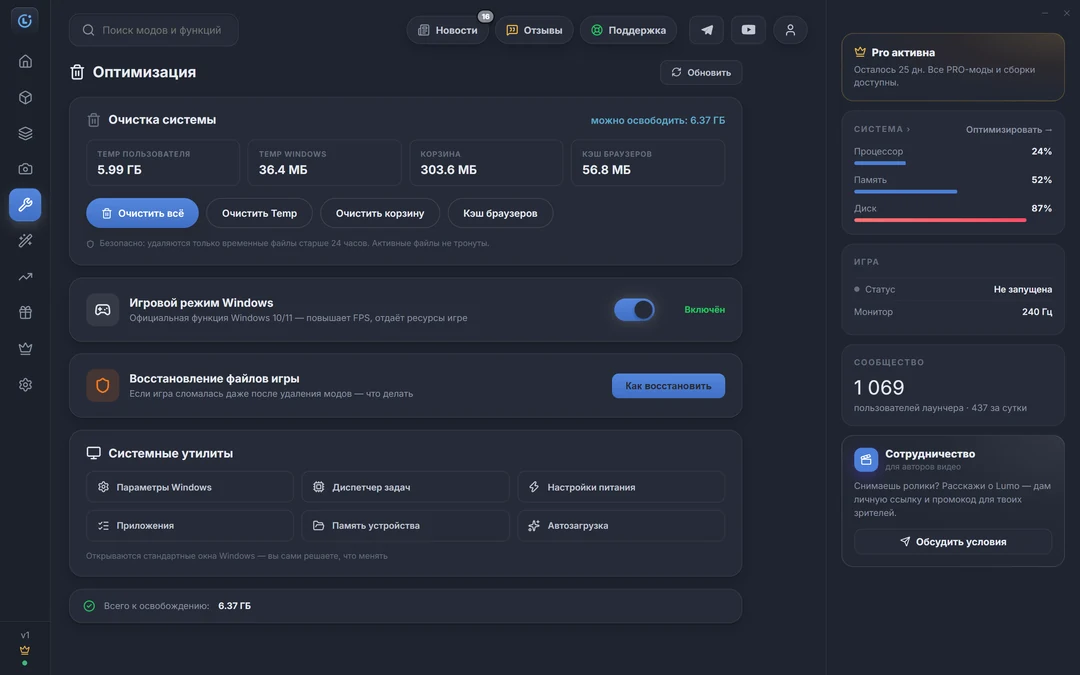The height and width of the screenshot is (675, 1080).
Task: Open the user profile icon
Action: [790, 30]
